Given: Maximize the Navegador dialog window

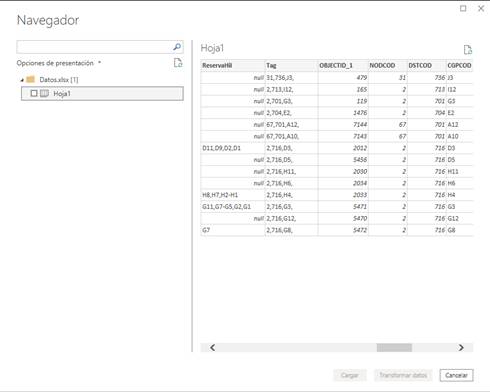Looking at the screenshot, I should [463, 9].
